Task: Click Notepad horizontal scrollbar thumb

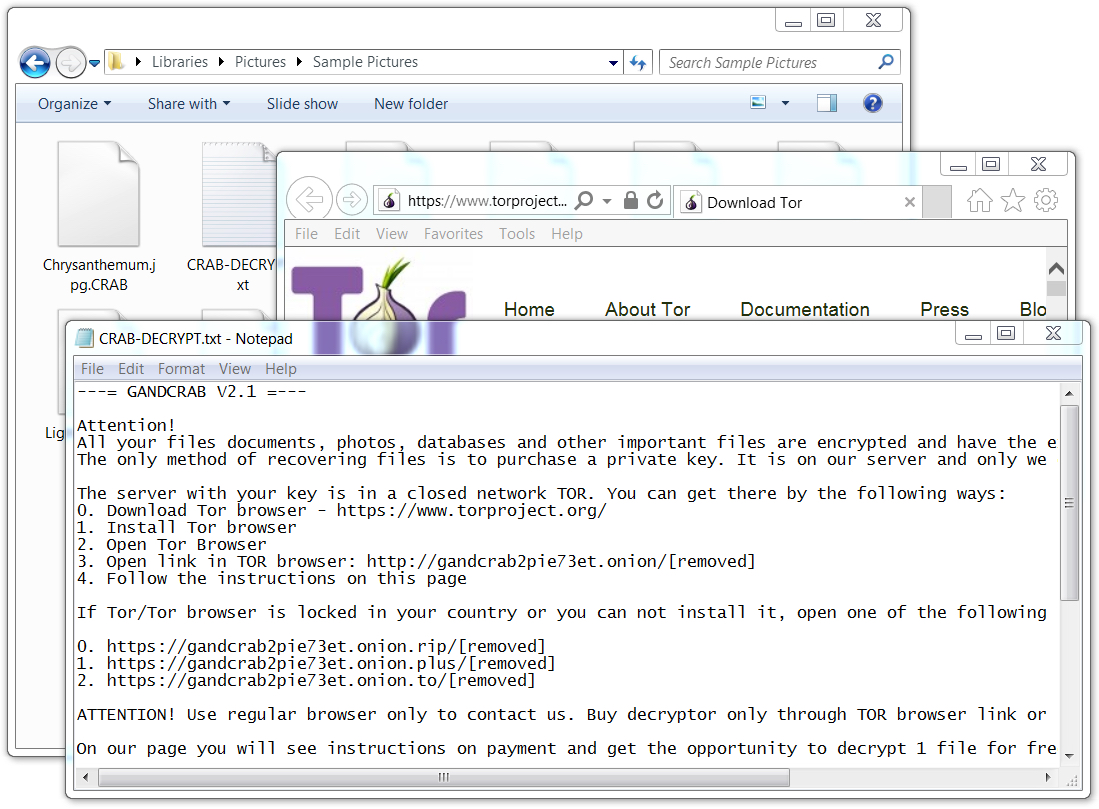Action: [x=444, y=777]
